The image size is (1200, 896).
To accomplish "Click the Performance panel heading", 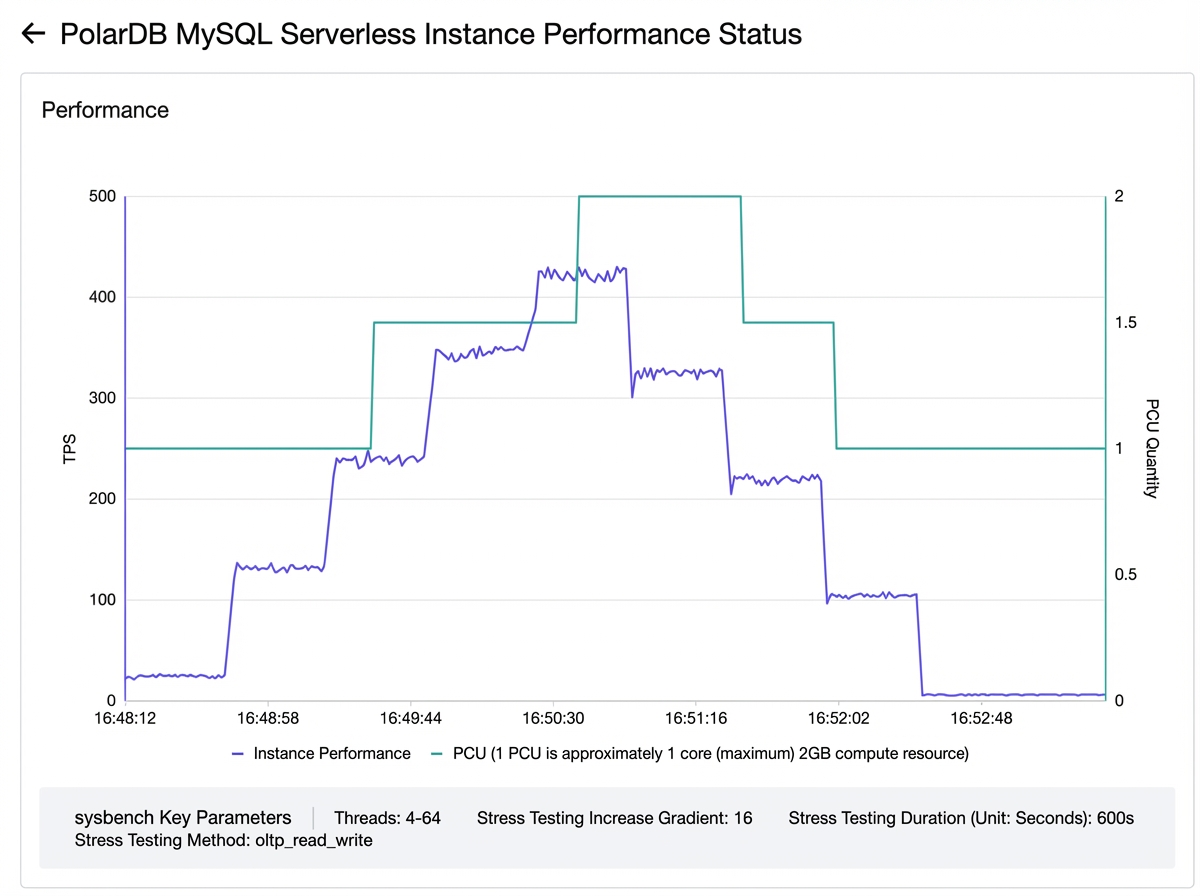I will click(105, 110).
